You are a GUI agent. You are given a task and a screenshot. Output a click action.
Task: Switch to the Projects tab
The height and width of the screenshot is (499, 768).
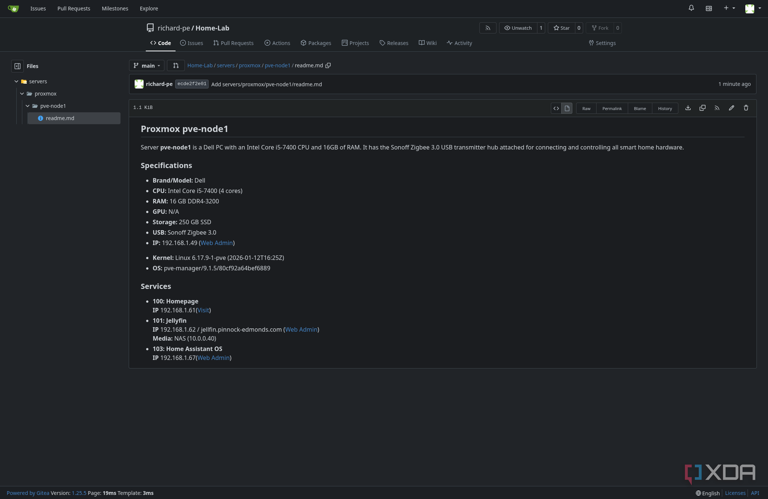click(355, 43)
